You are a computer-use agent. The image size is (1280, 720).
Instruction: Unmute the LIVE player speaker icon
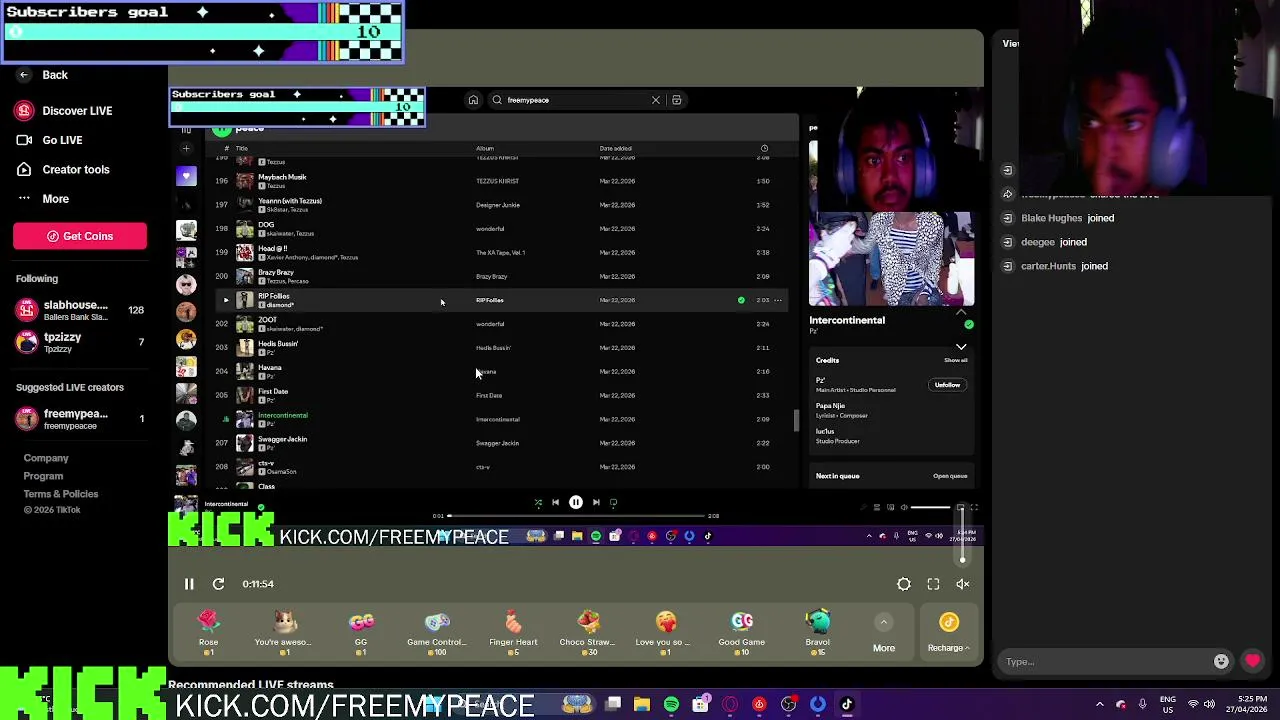963,584
